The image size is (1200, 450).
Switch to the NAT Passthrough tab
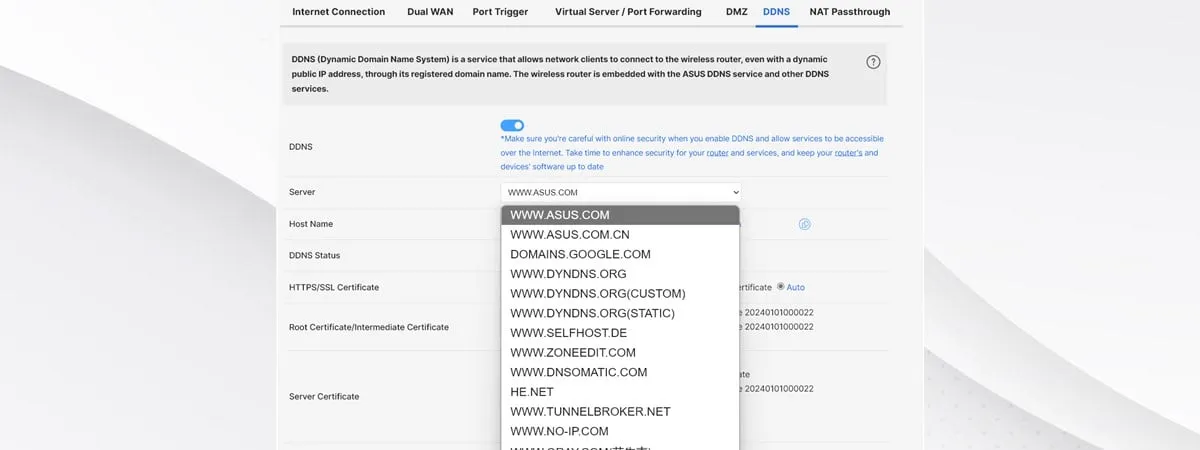click(849, 12)
